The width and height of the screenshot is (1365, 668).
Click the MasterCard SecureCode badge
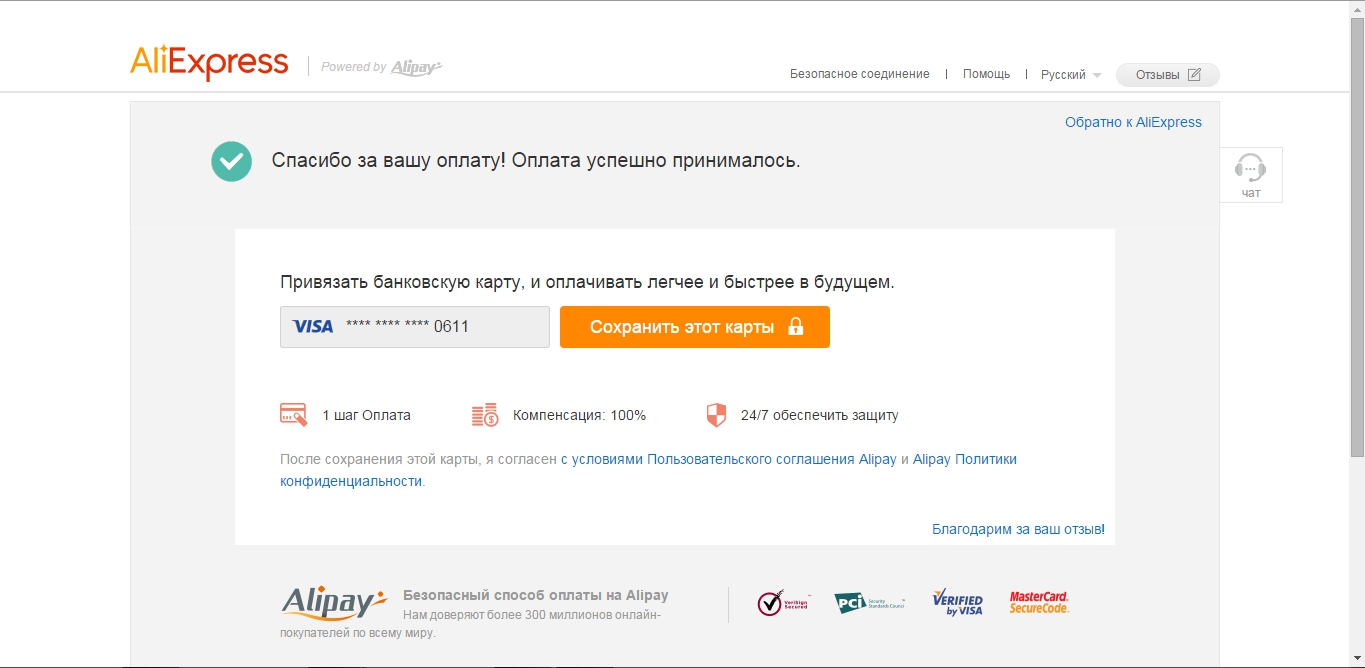tap(1039, 602)
